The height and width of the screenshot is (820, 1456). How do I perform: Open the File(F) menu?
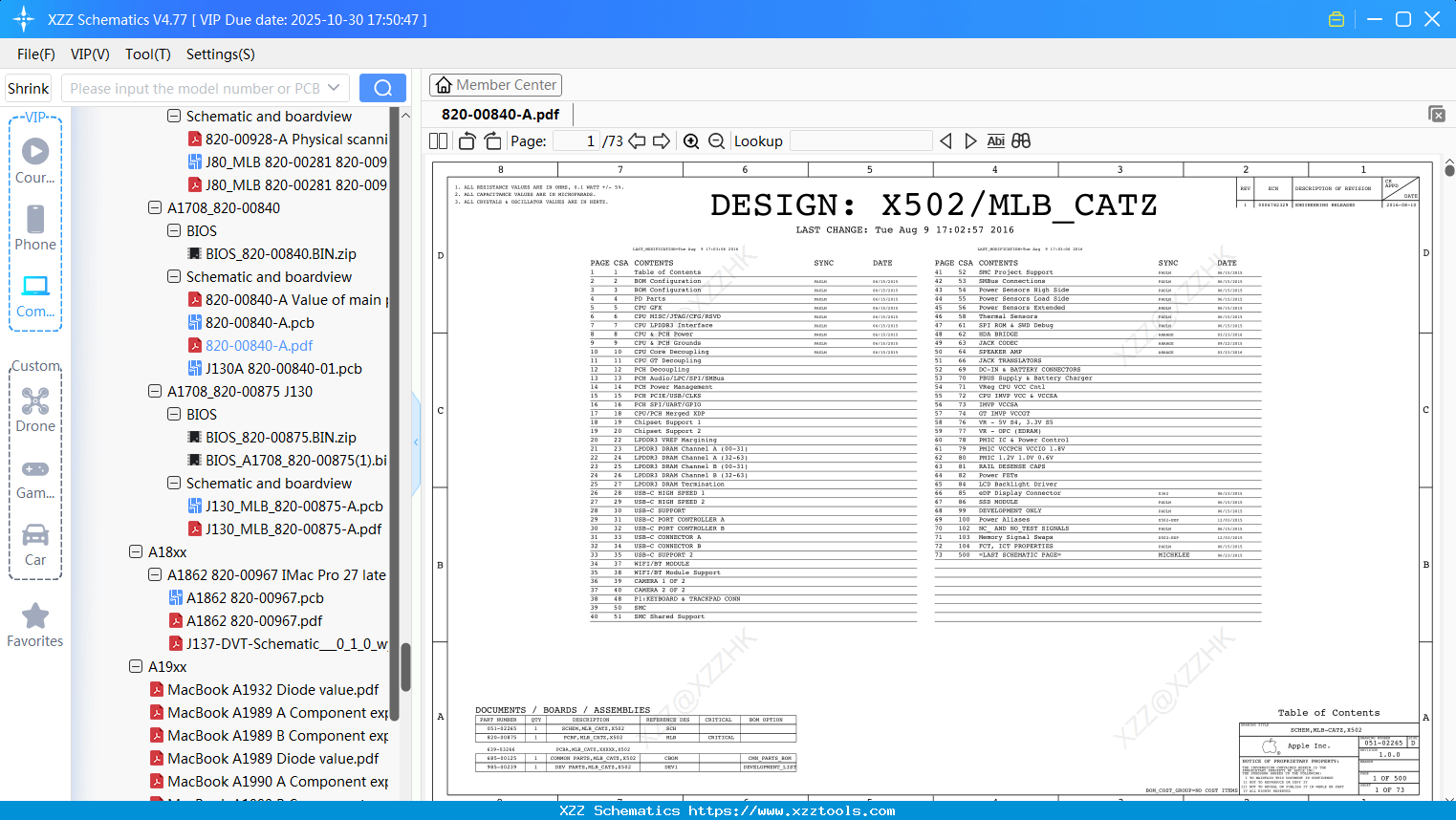click(36, 54)
